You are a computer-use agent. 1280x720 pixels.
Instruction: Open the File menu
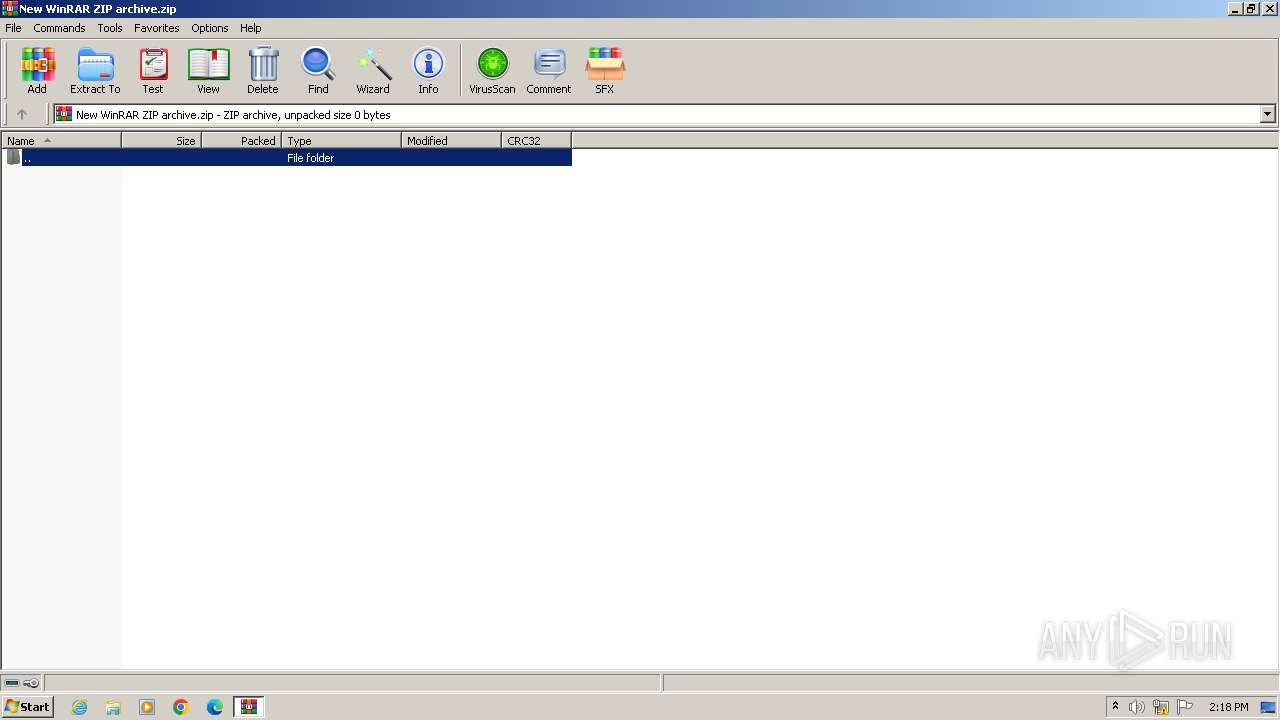[13, 28]
